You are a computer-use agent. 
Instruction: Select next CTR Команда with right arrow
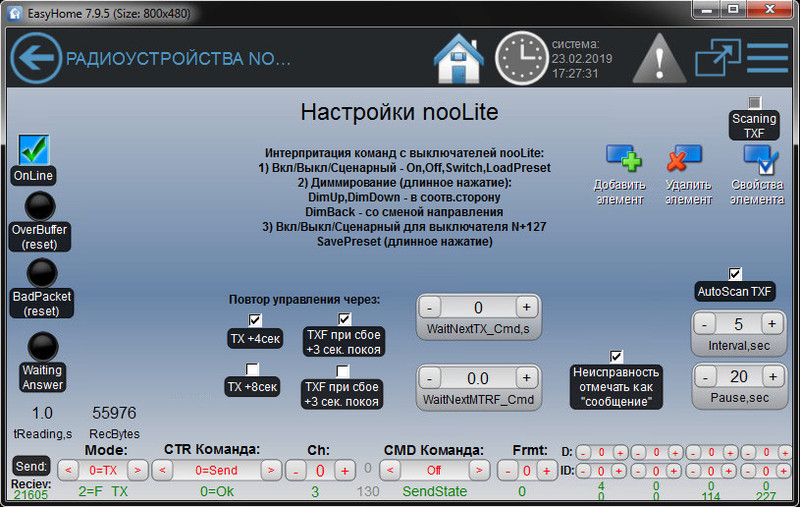click(x=271, y=469)
